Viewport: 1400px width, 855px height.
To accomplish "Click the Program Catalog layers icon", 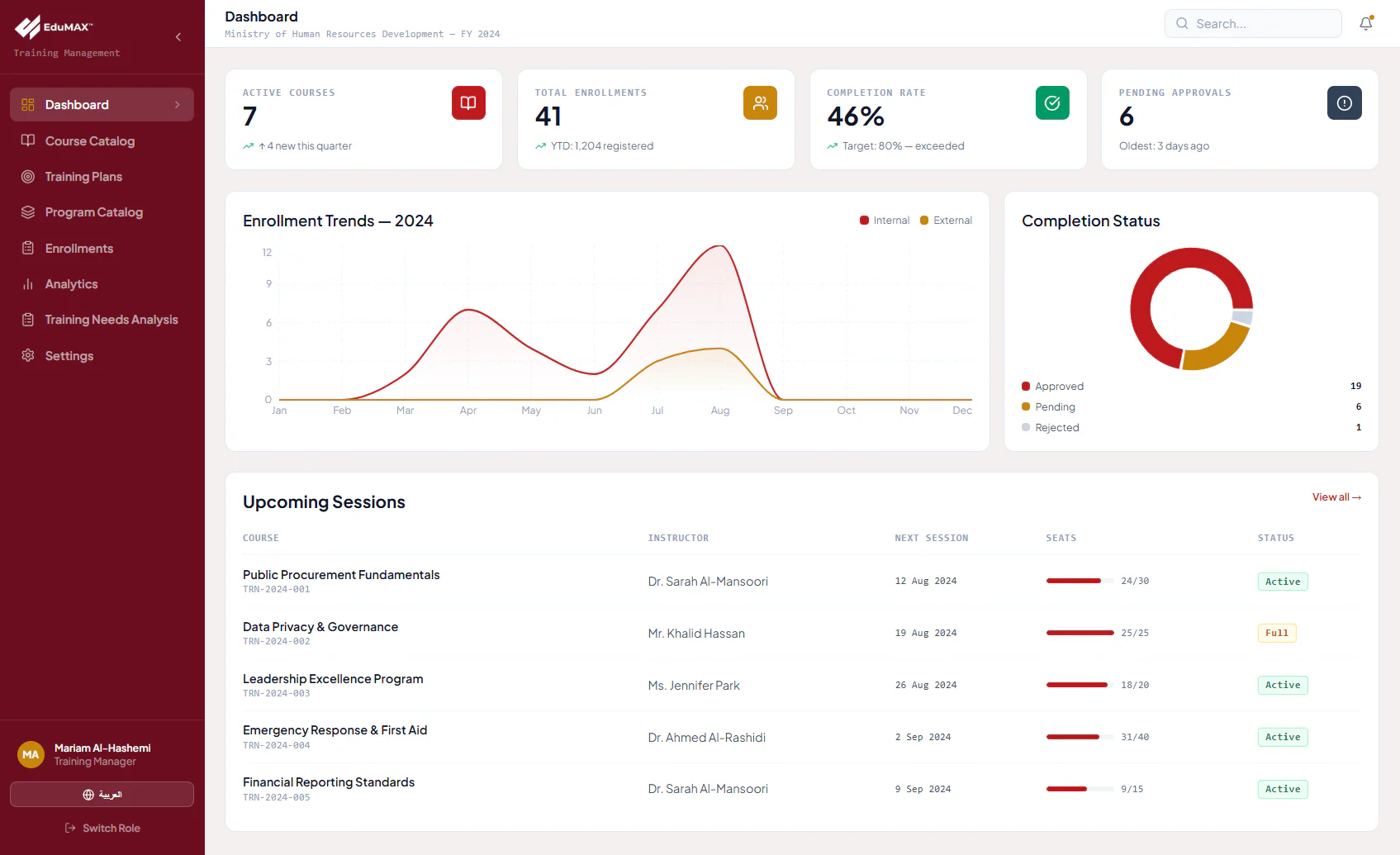I will [x=28, y=212].
